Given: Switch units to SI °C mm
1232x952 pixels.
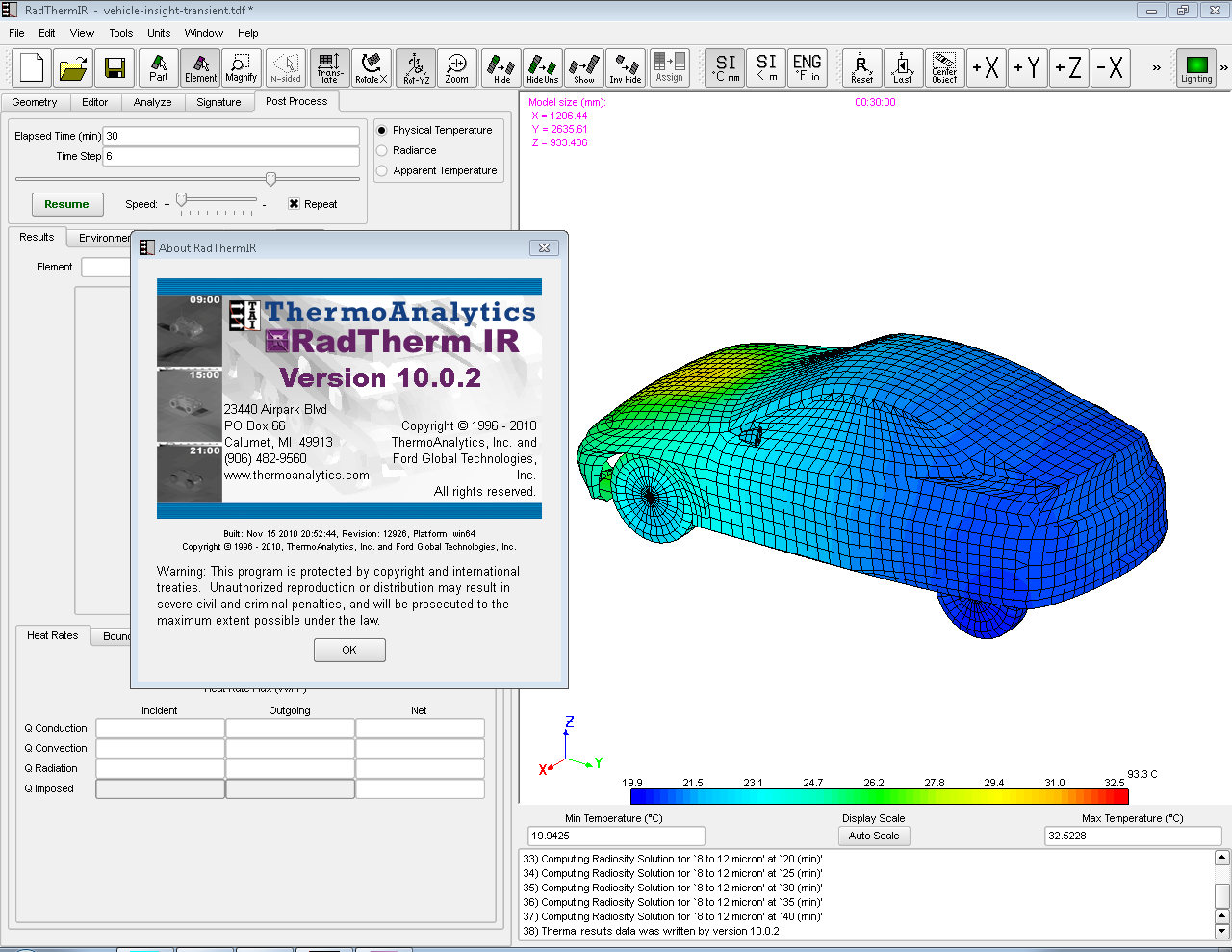Looking at the screenshot, I should [x=726, y=68].
